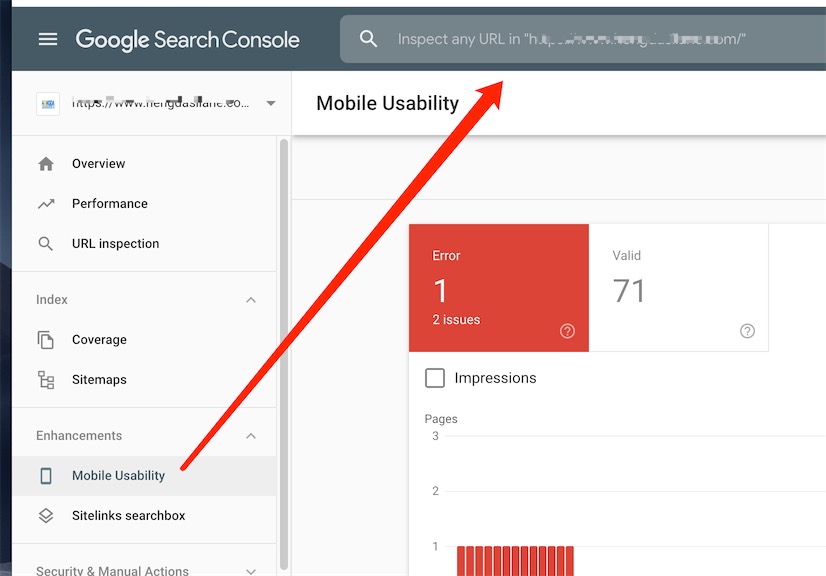The height and width of the screenshot is (576, 826).
Task: Open help icon on the Error card
Action: 567,331
